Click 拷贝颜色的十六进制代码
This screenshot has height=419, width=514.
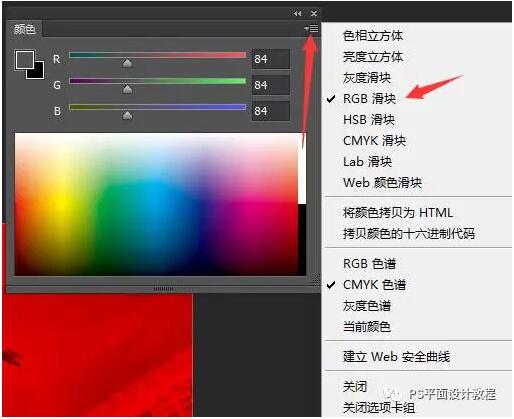(409, 234)
